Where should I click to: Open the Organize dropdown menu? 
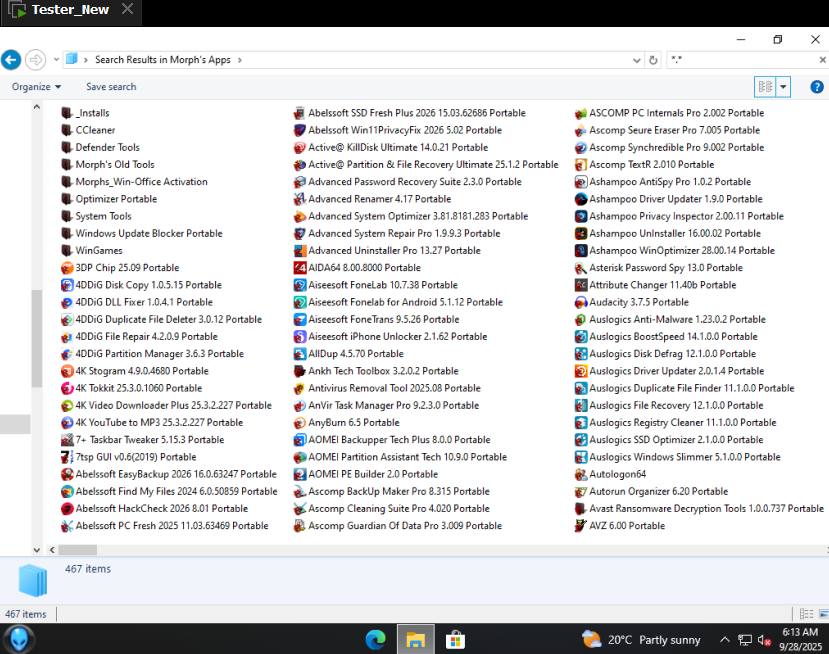pyautogui.click(x=36, y=87)
